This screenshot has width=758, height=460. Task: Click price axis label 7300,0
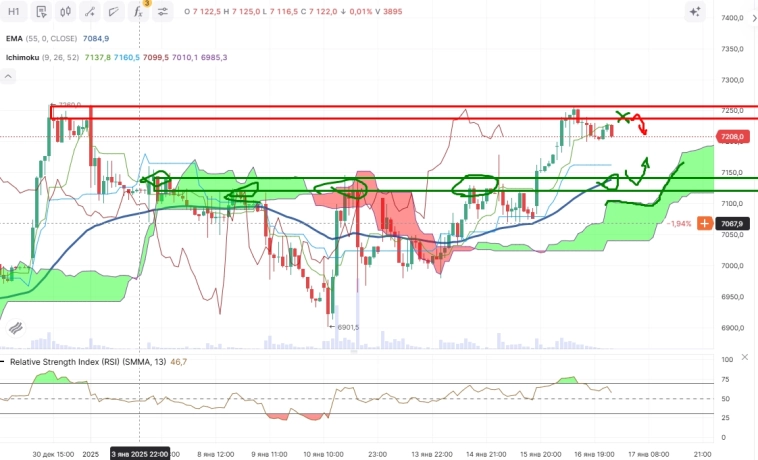point(732,80)
